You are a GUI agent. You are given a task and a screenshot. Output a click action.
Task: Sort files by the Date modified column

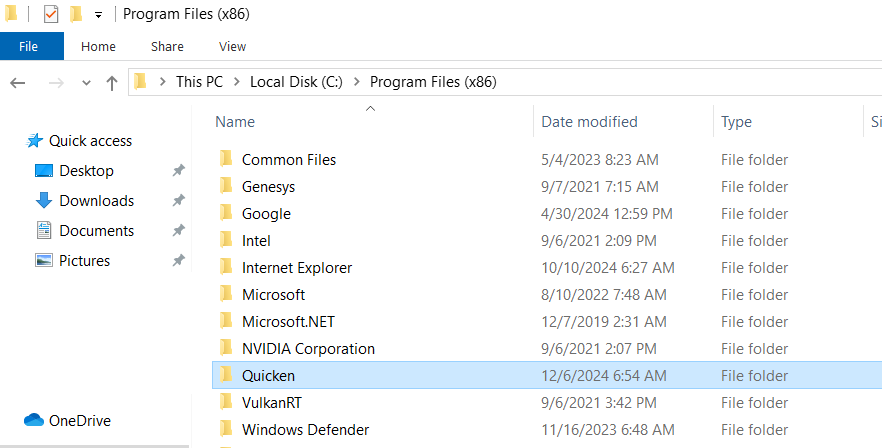click(x=589, y=122)
